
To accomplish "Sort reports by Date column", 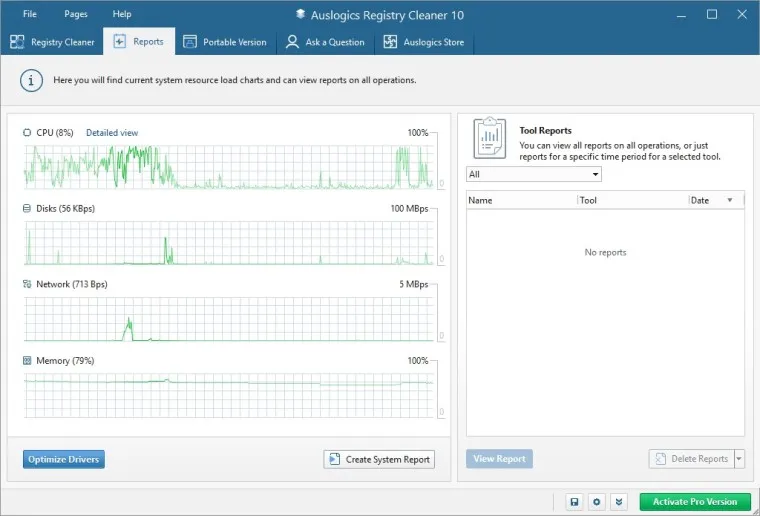I will coord(716,200).
